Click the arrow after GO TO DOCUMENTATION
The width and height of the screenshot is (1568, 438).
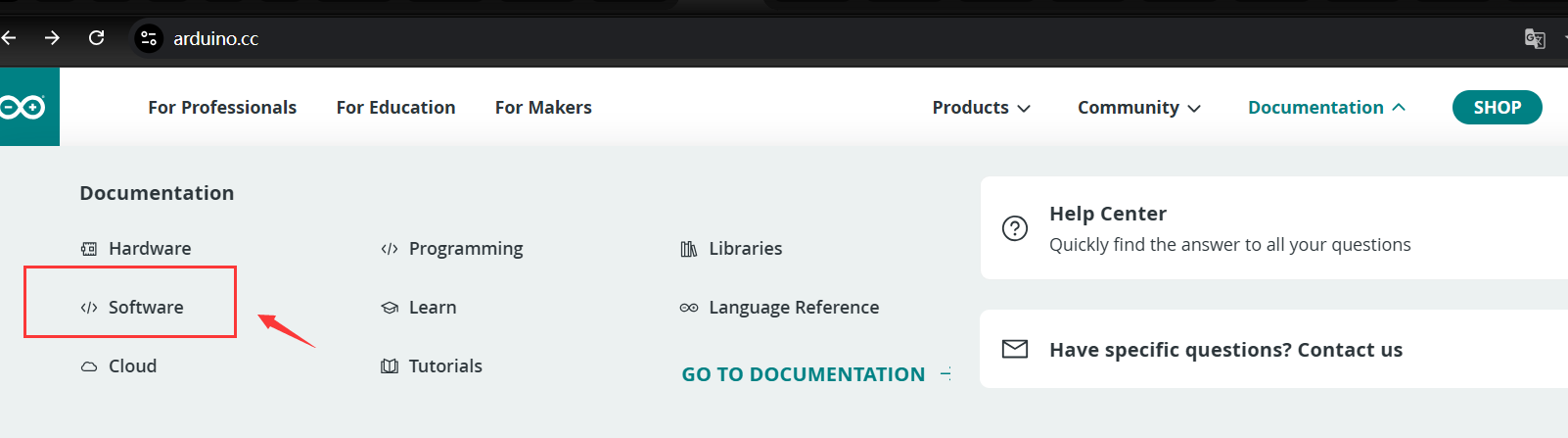point(945,373)
